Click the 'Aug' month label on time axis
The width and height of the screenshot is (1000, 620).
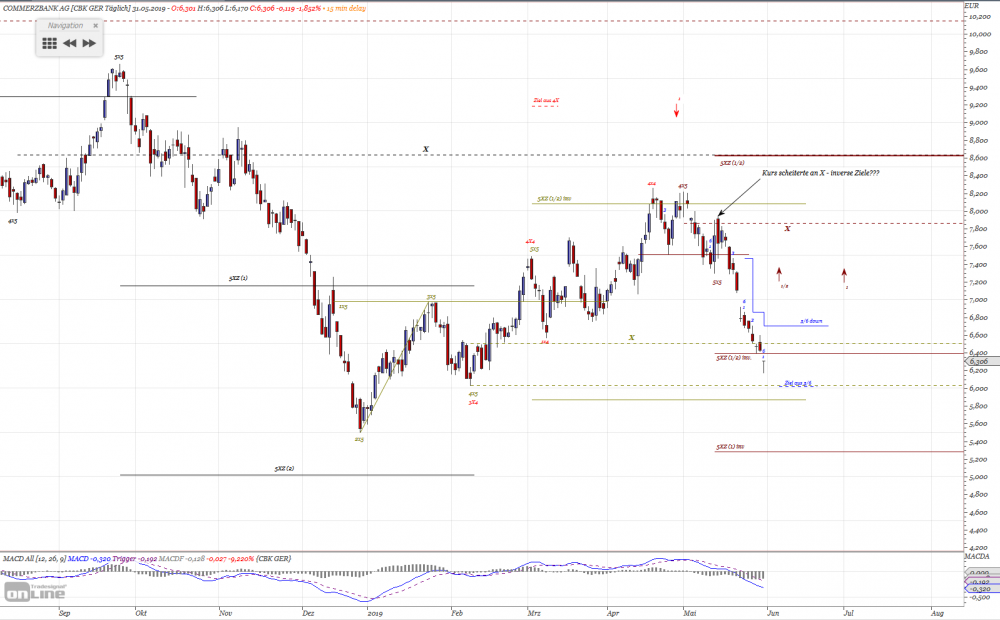click(937, 613)
